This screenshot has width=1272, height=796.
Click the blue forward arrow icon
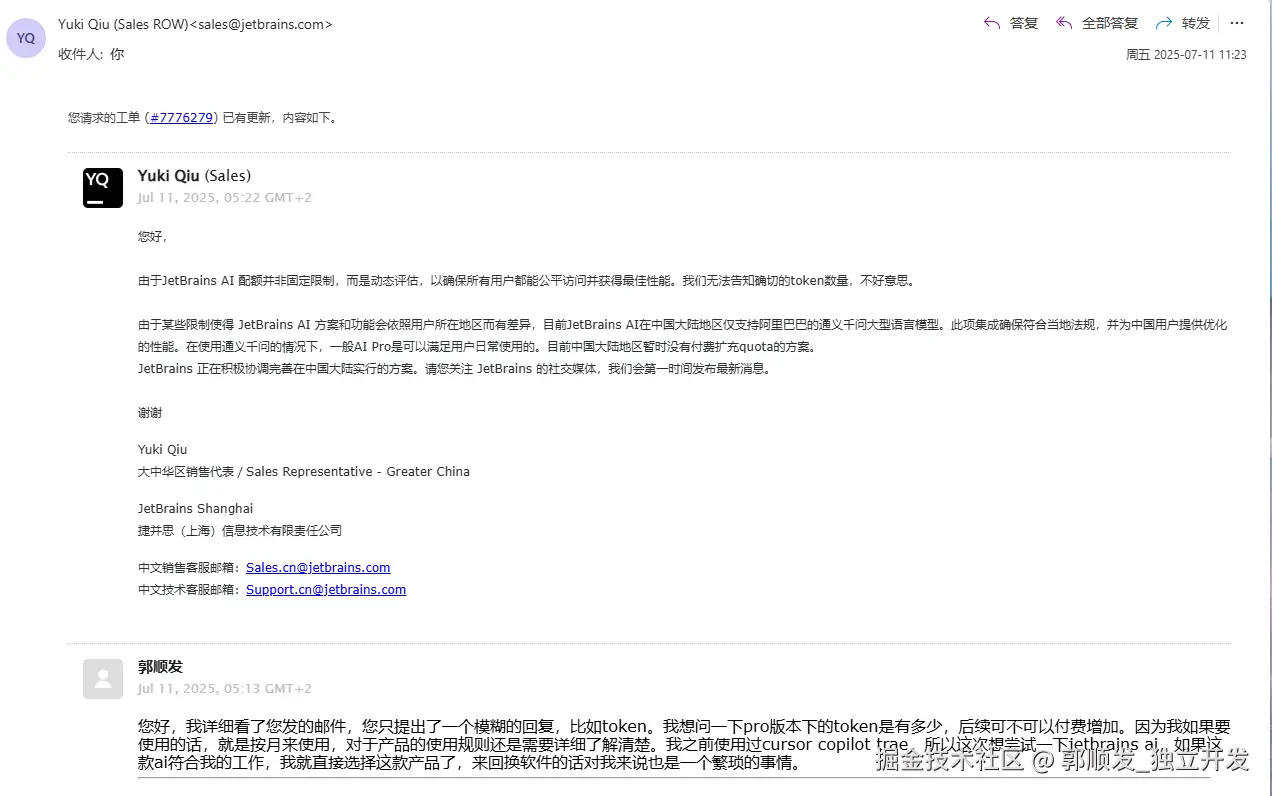(1165, 23)
